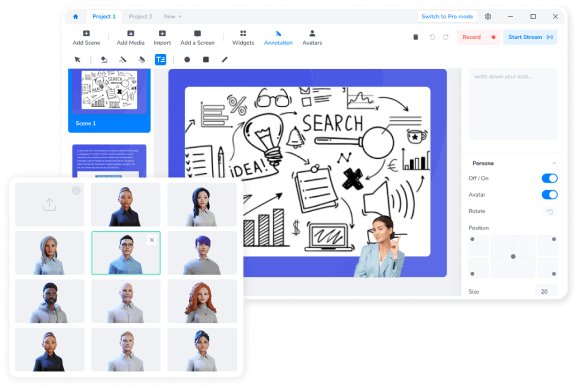Deselect the chosen avatar via its X
Image resolution: width=578 pixels, height=389 pixels.
(x=152, y=240)
